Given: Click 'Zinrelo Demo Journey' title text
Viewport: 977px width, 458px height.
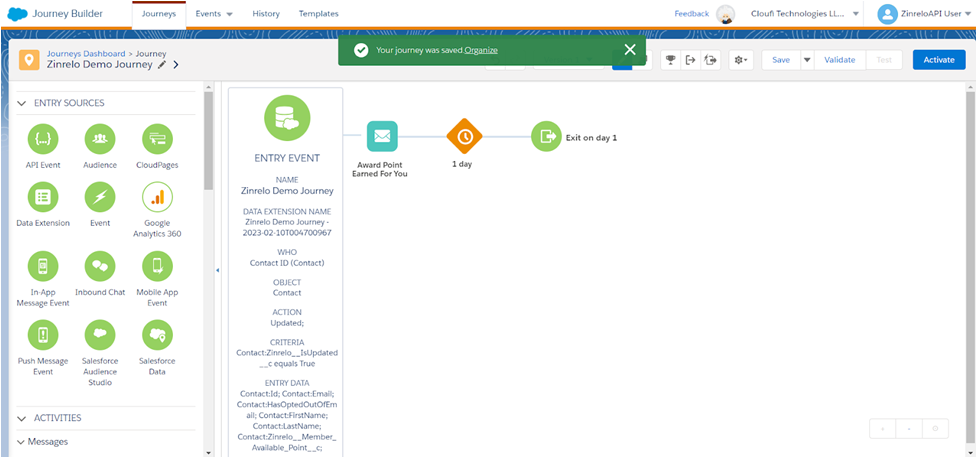Looking at the screenshot, I should [100, 64].
